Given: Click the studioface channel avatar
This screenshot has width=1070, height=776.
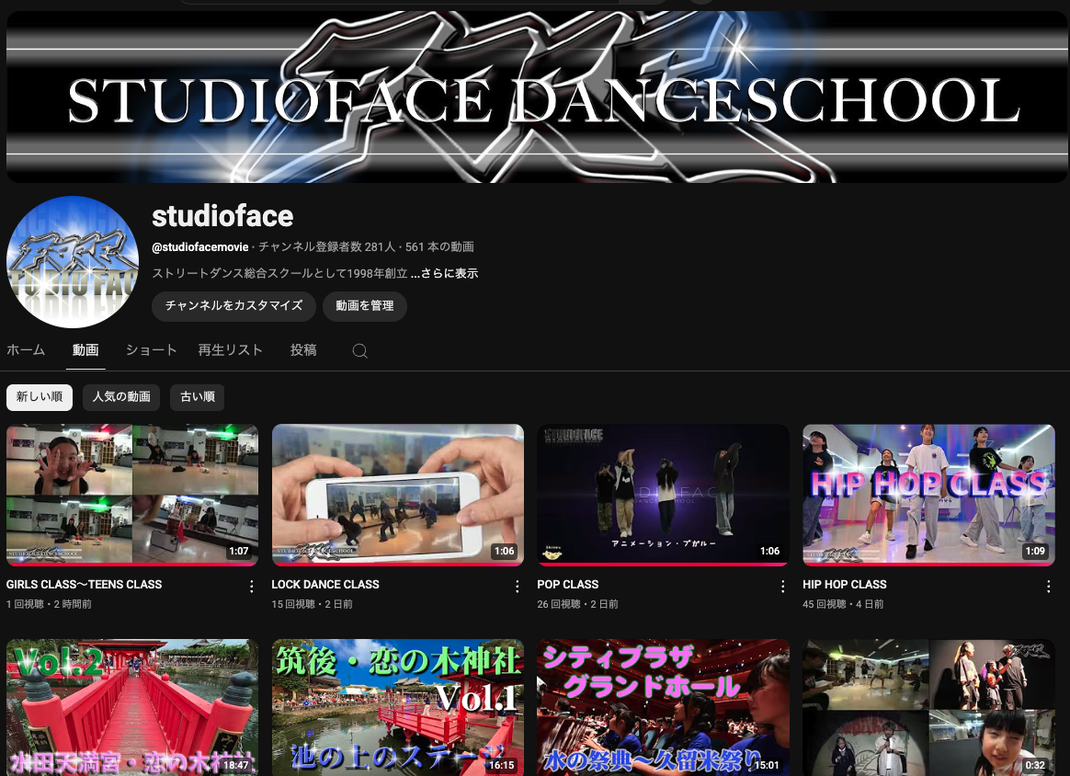Looking at the screenshot, I should tap(72, 262).
